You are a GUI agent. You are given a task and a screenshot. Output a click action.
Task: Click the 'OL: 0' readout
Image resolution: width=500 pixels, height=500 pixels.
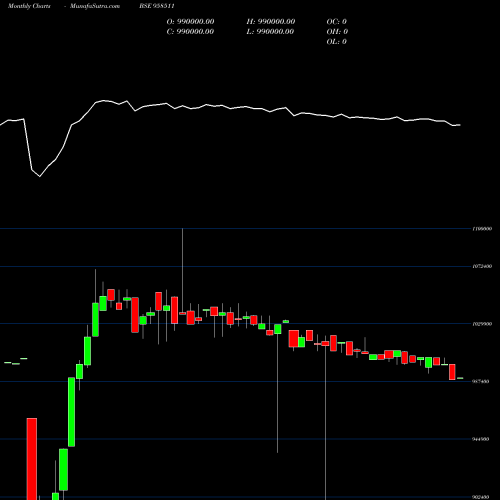point(337,42)
